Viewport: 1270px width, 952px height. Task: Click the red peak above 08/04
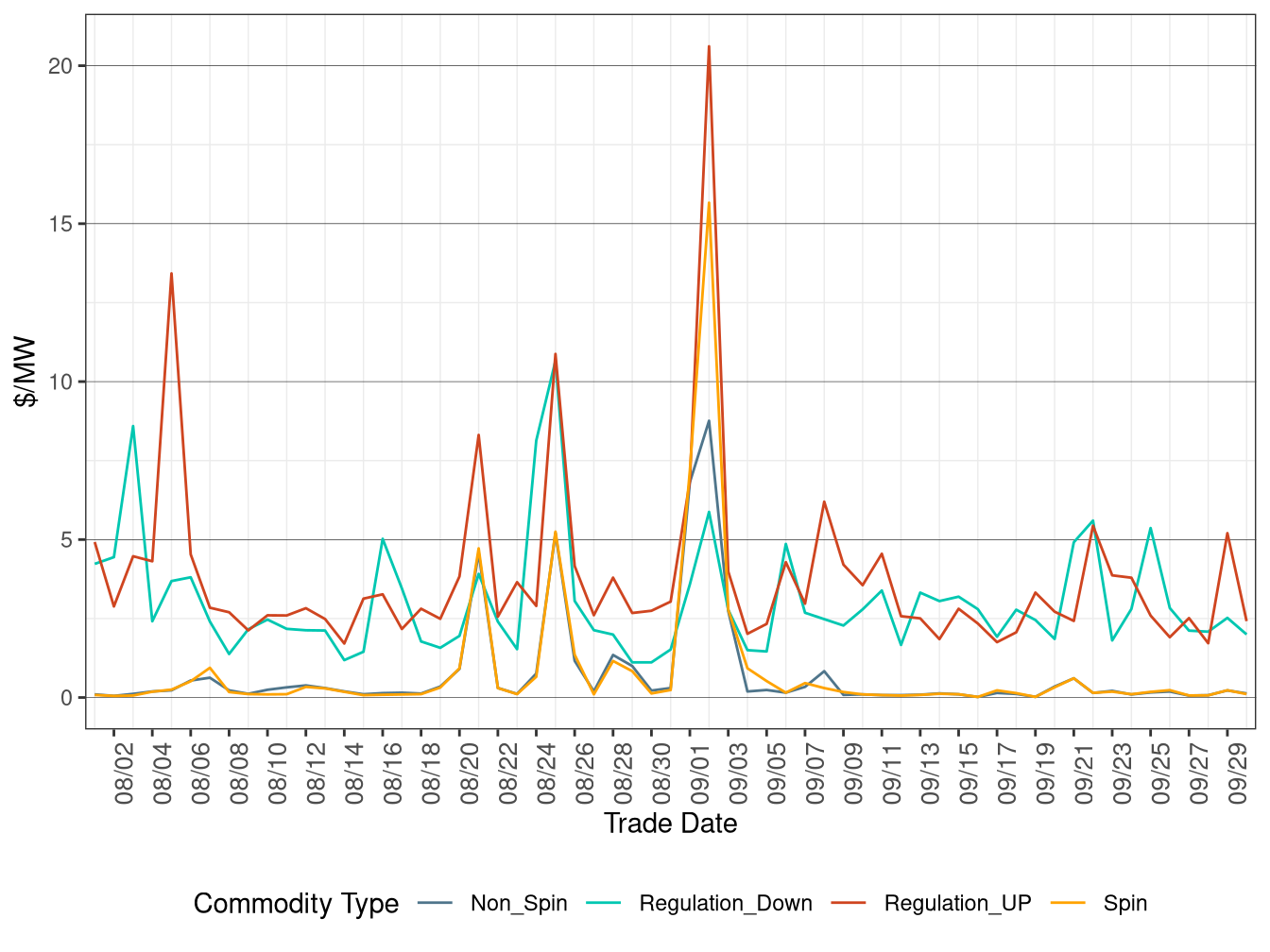171,274
